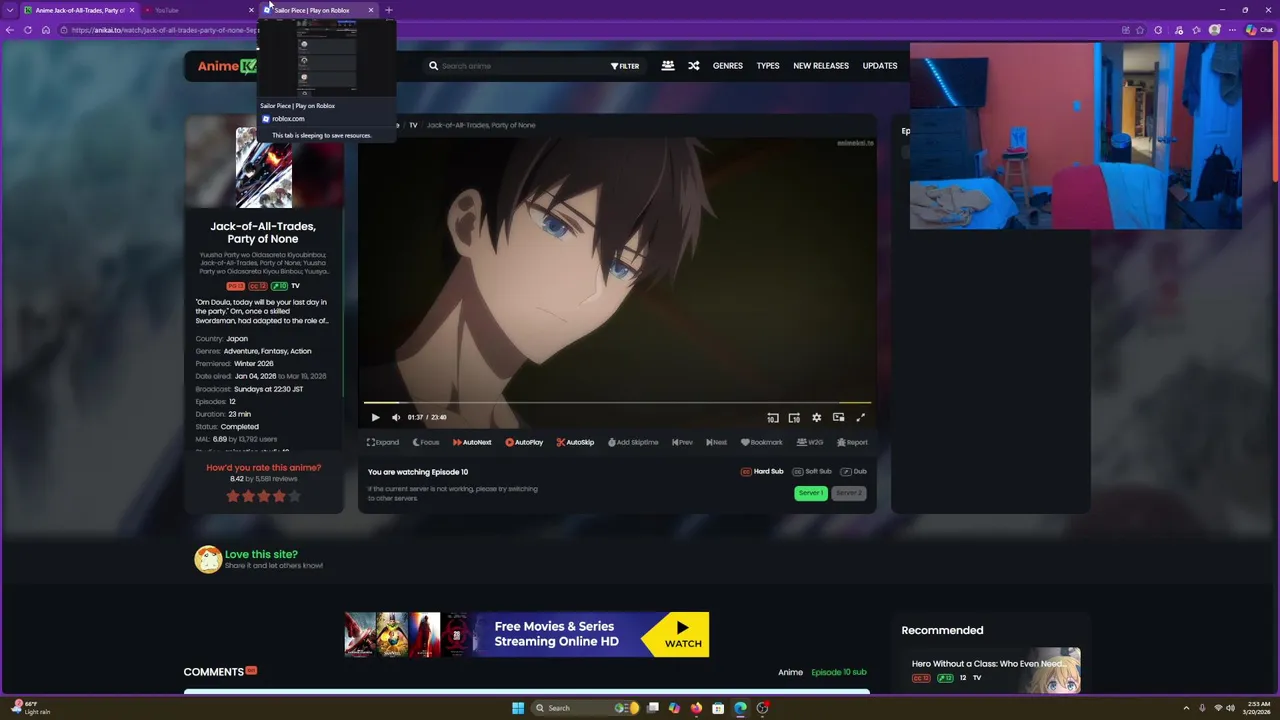Screen dimensions: 1280x720
Task: Select the Anime comments tab
Action: (x=790, y=672)
